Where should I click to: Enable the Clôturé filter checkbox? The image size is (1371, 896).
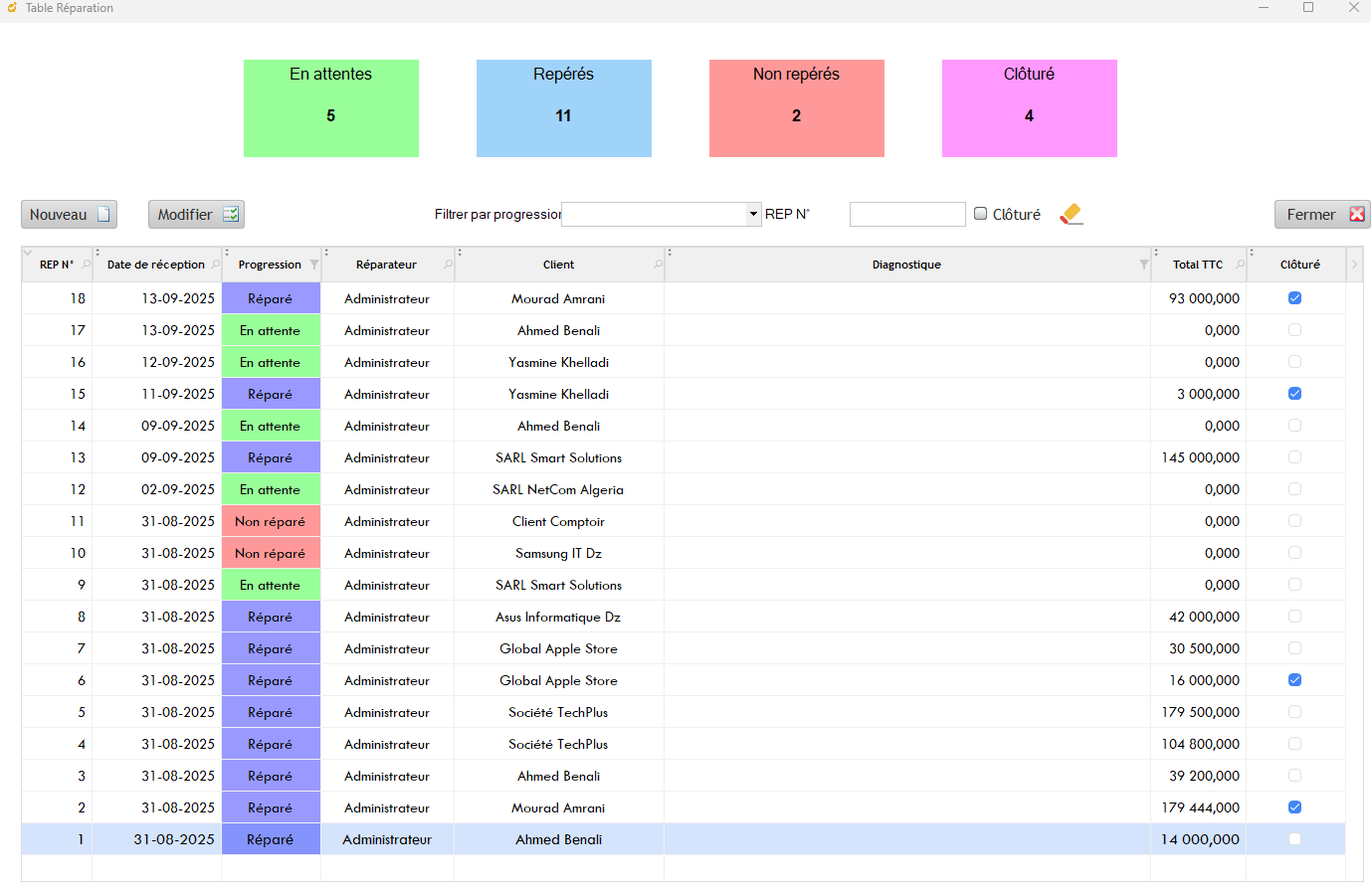[x=981, y=214]
